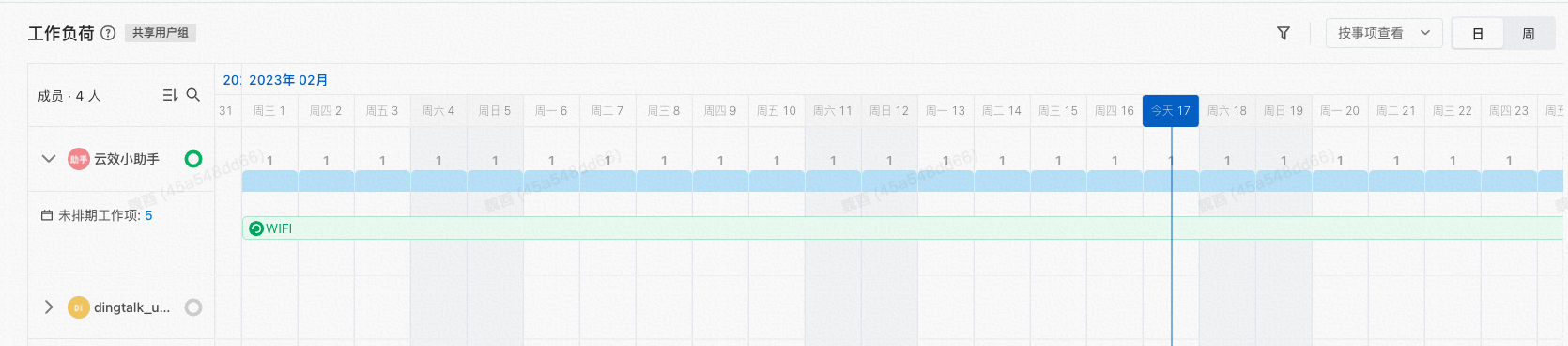Select the 共享用户组 tag
The width and height of the screenshot is (1568, 346).
(x=161, y=33)
